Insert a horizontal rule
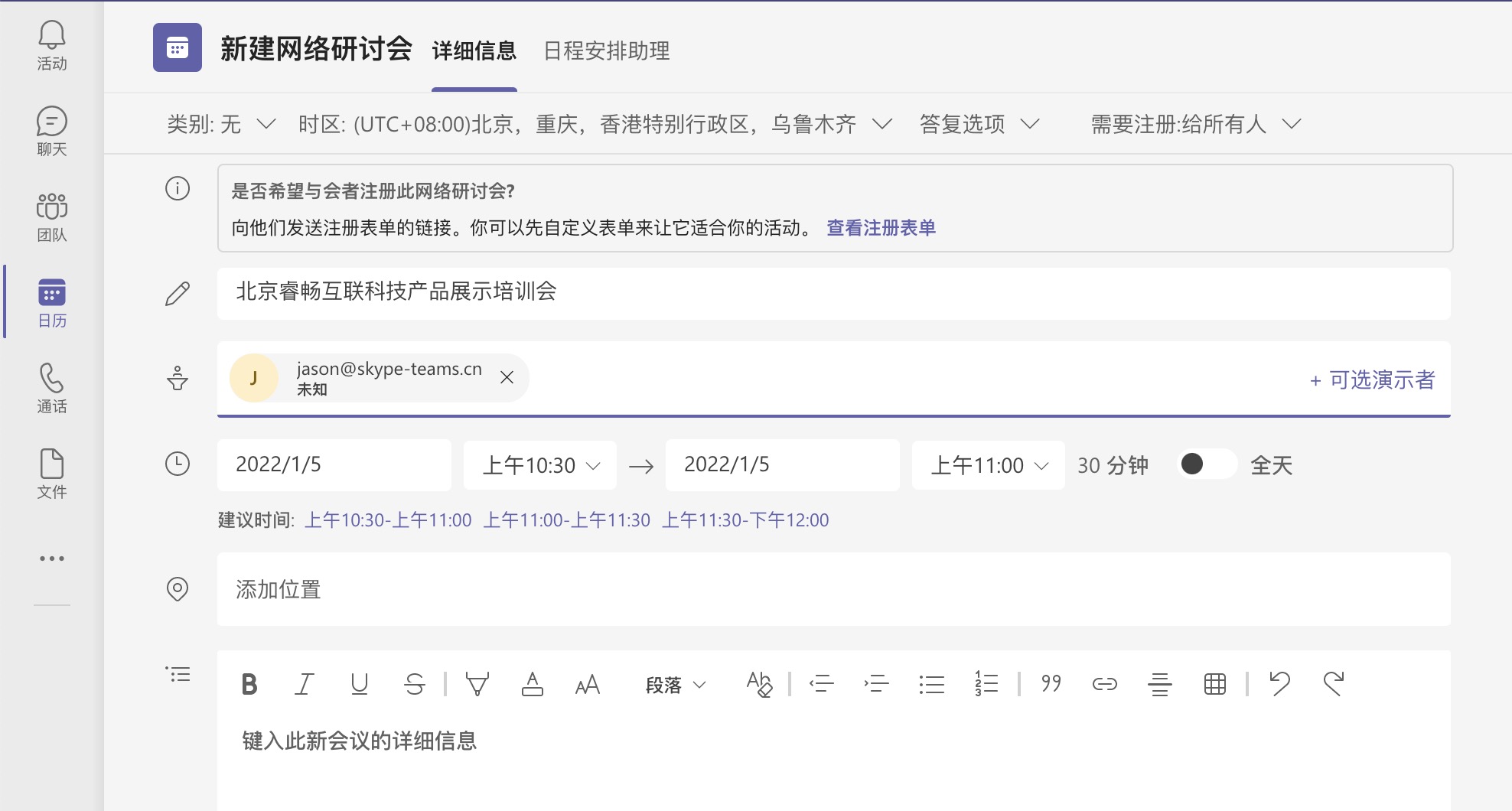The image size is (1512, 811). click(x=1160, y=684)
